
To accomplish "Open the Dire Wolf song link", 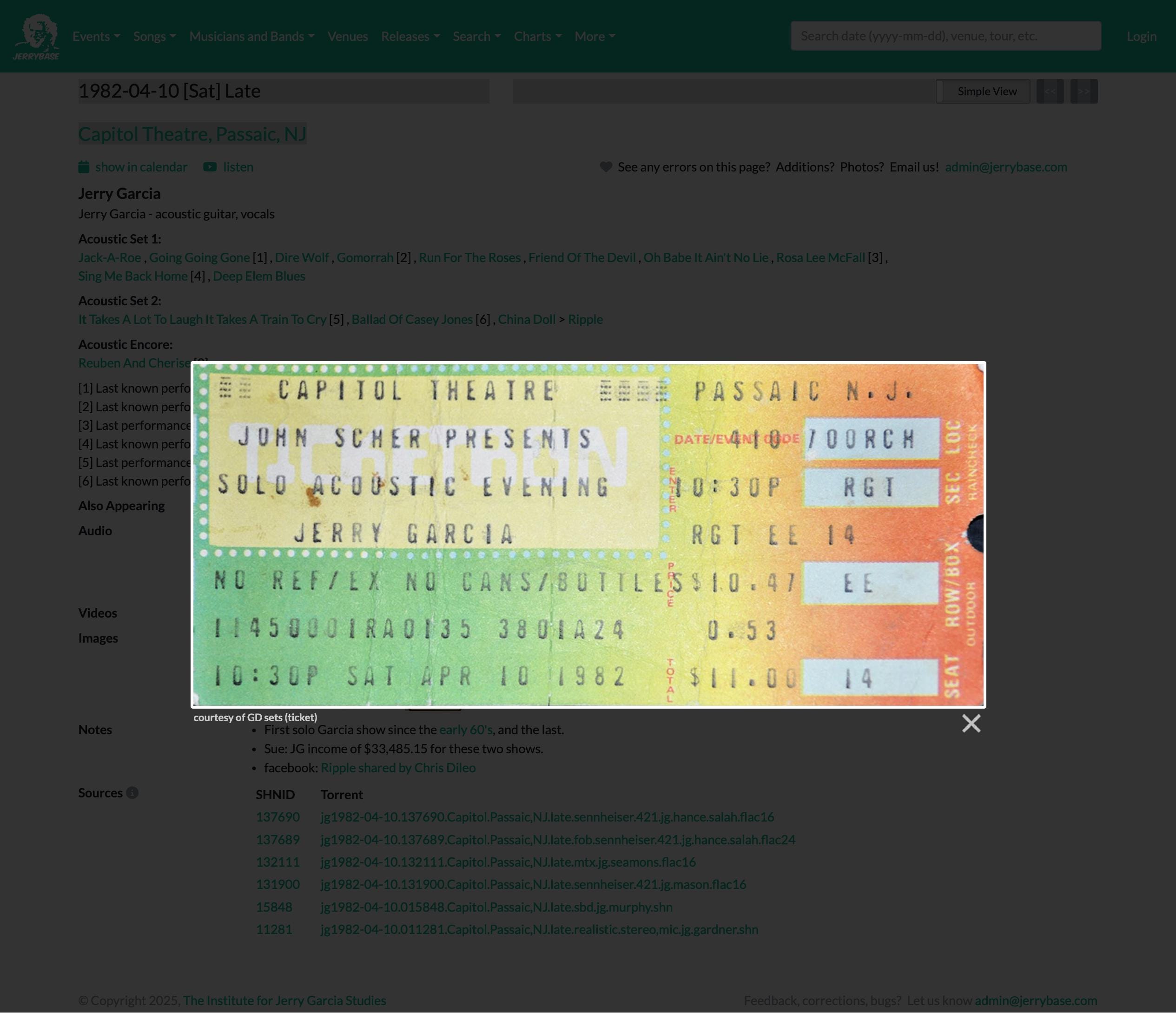I will (x=302, y=257).
